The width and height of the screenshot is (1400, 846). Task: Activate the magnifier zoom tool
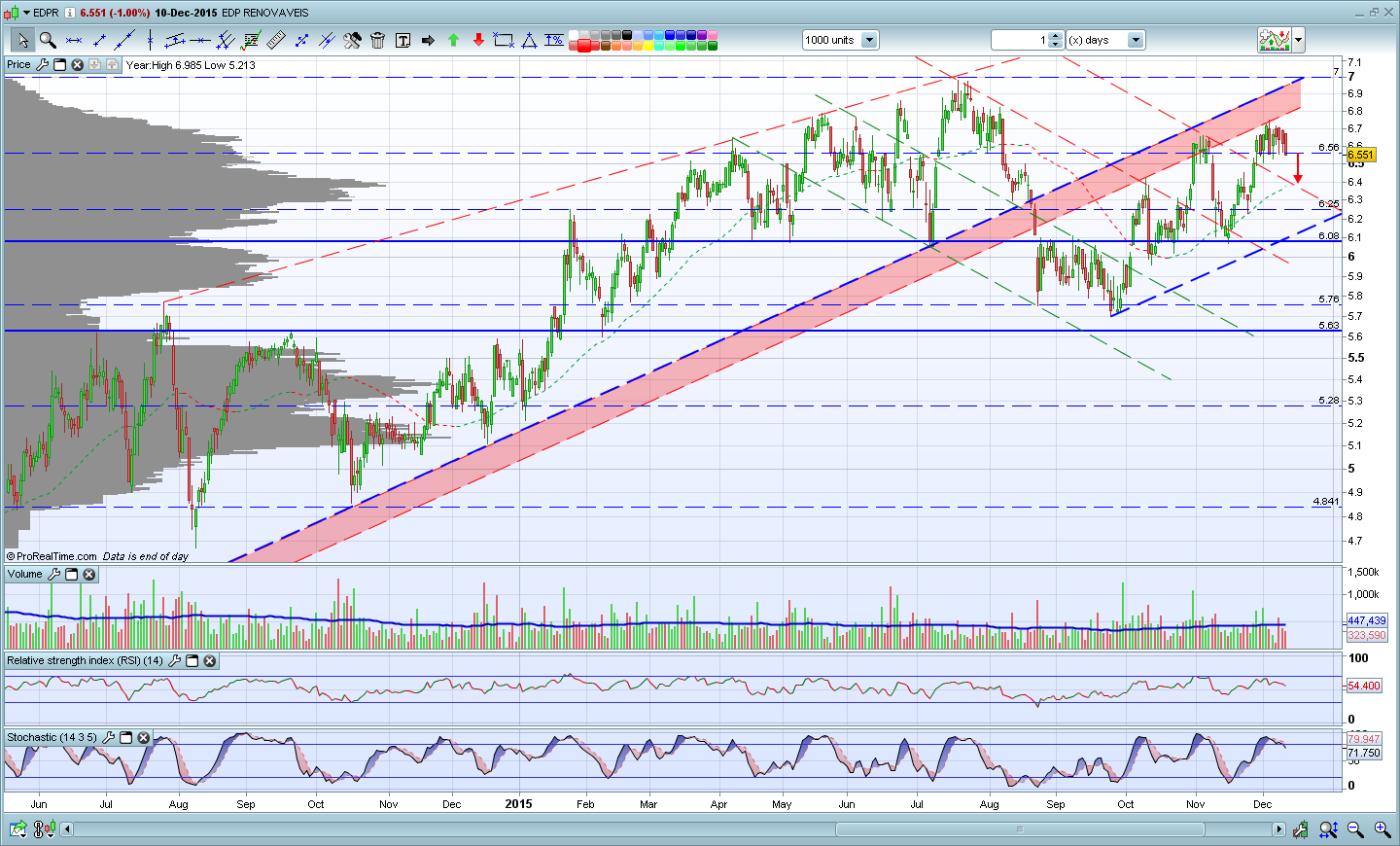pyautogui.click(x=48, y=40)
